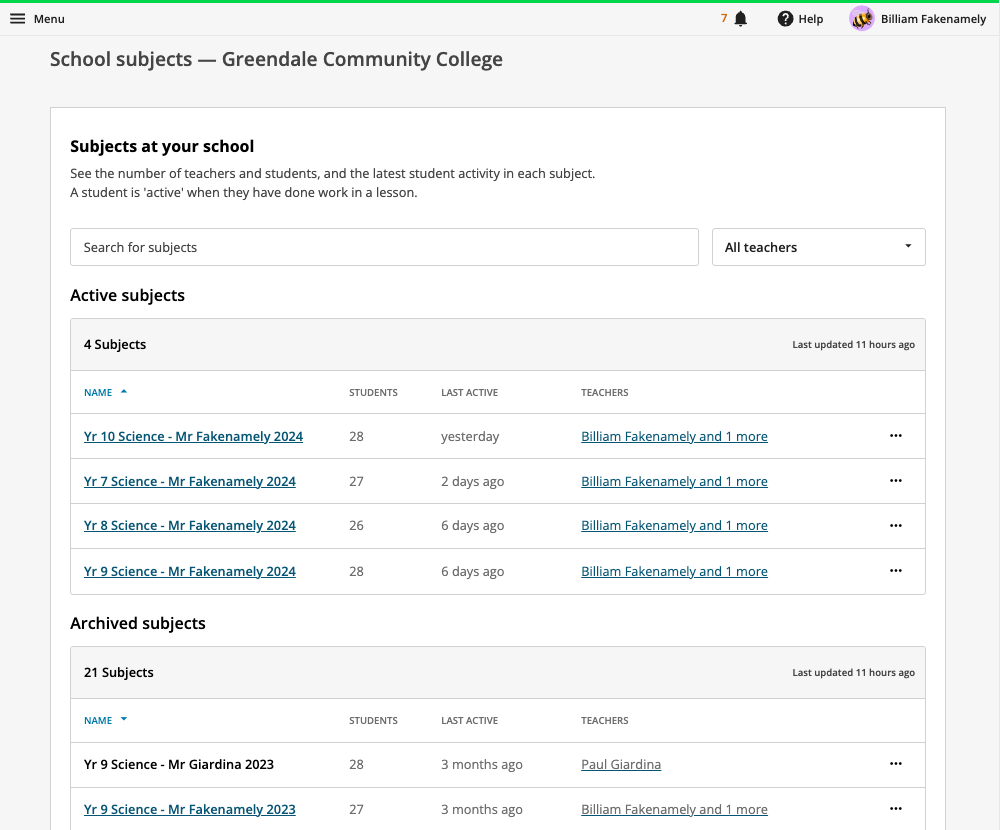Open Yr 9 Science - Mr Fakenamely 2024

click(190, 571)
